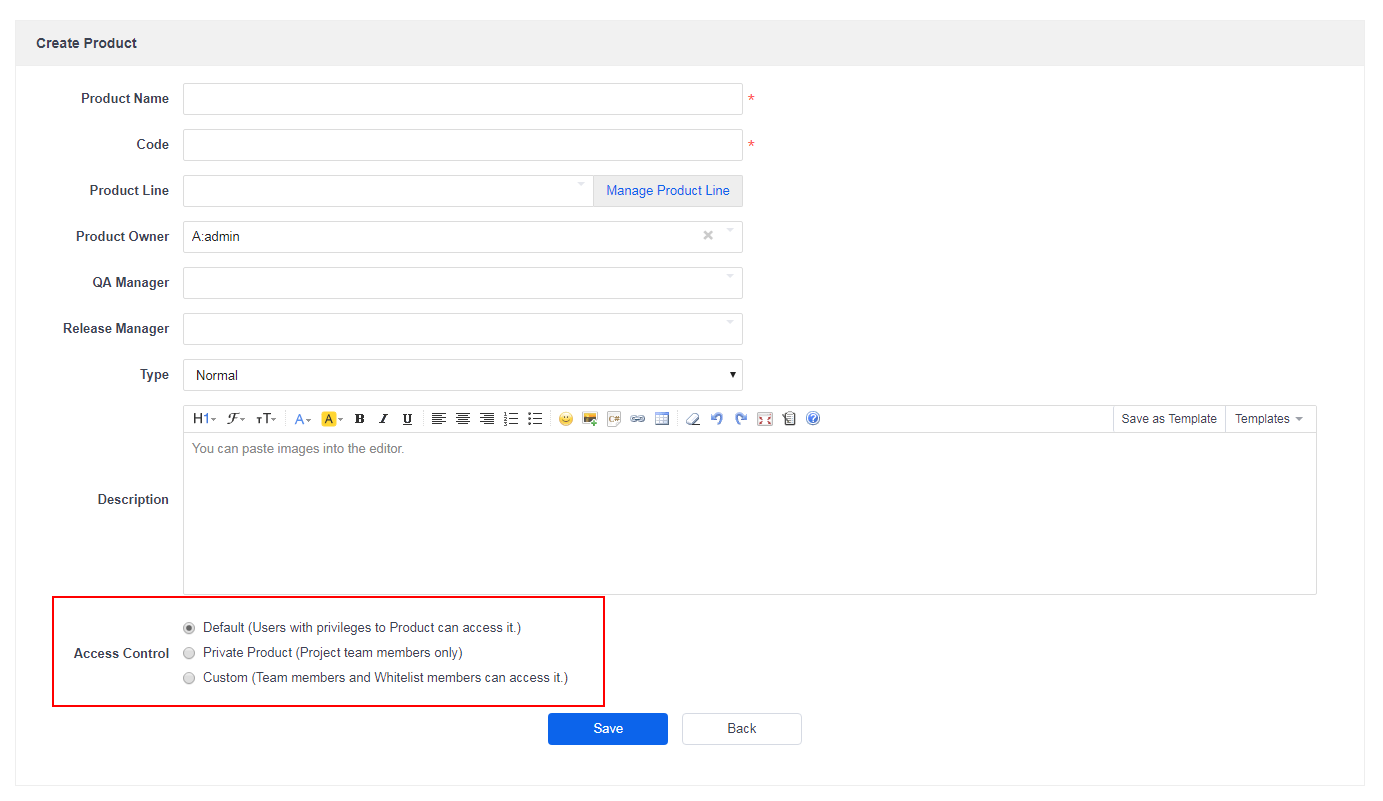Toggle bold formatting in editor
Image resolution: width=1383 pixels, height=801 pixels.
(x=360, y=419)
